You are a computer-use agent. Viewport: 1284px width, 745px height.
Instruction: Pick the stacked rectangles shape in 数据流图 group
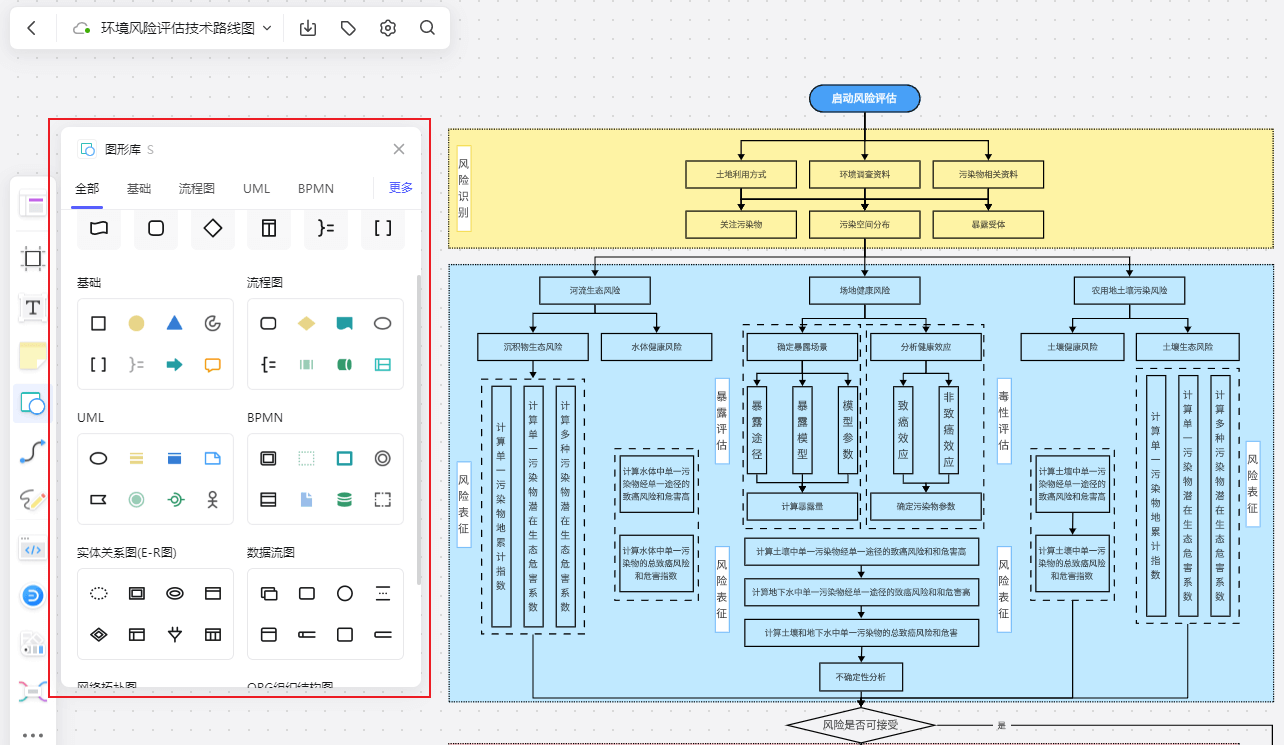268,593
